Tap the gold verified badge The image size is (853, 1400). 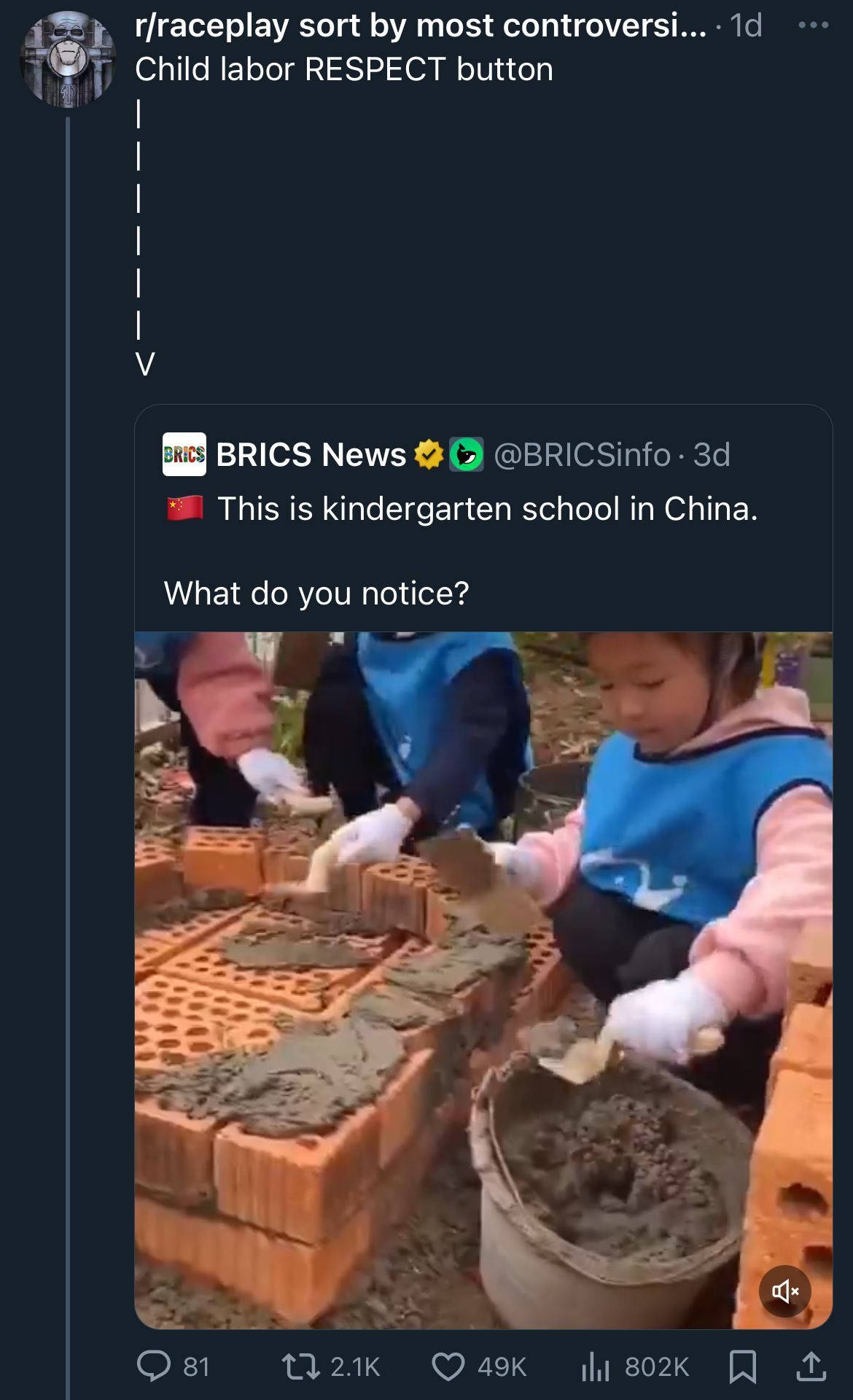(x=429, y=454)
